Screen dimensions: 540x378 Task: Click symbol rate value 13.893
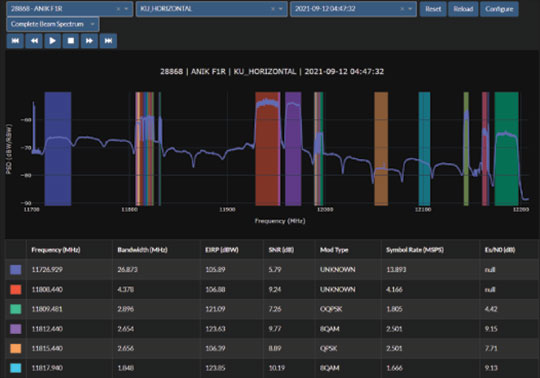[x=396, y=270]
